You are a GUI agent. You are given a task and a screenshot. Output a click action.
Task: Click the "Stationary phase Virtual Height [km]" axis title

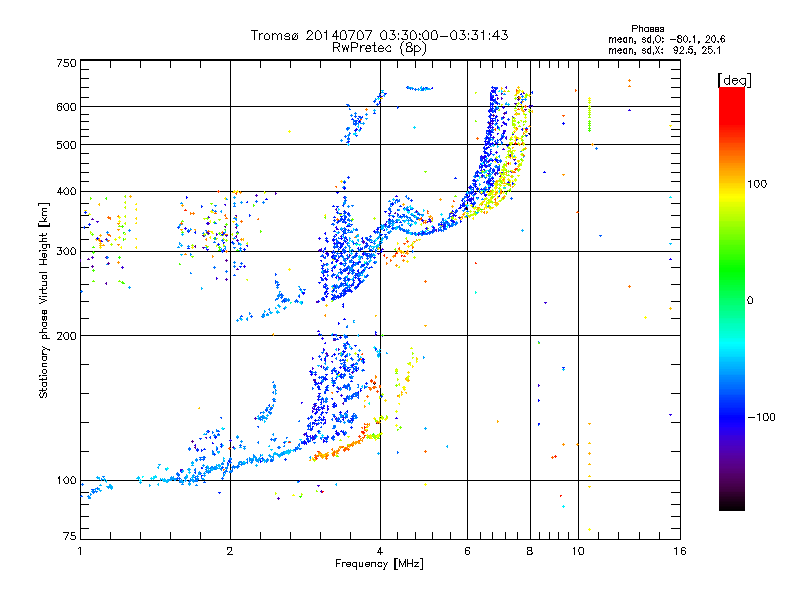(44, 301)
